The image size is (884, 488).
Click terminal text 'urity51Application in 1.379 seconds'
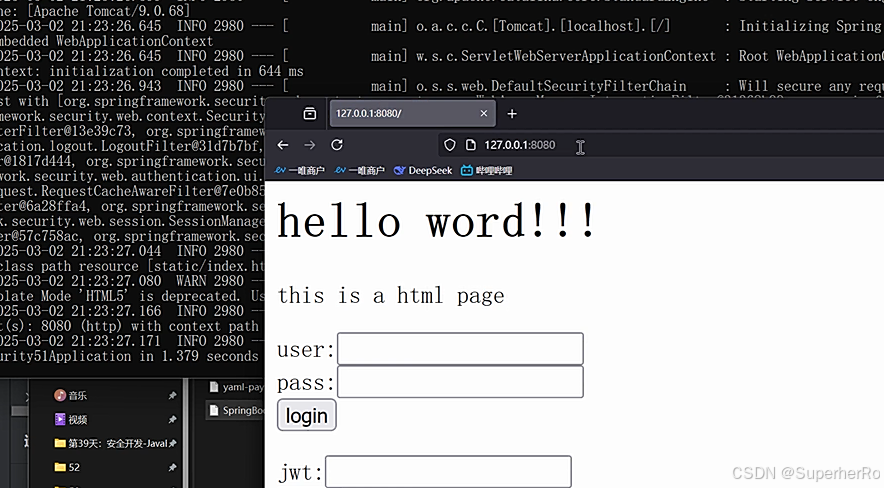129,356
